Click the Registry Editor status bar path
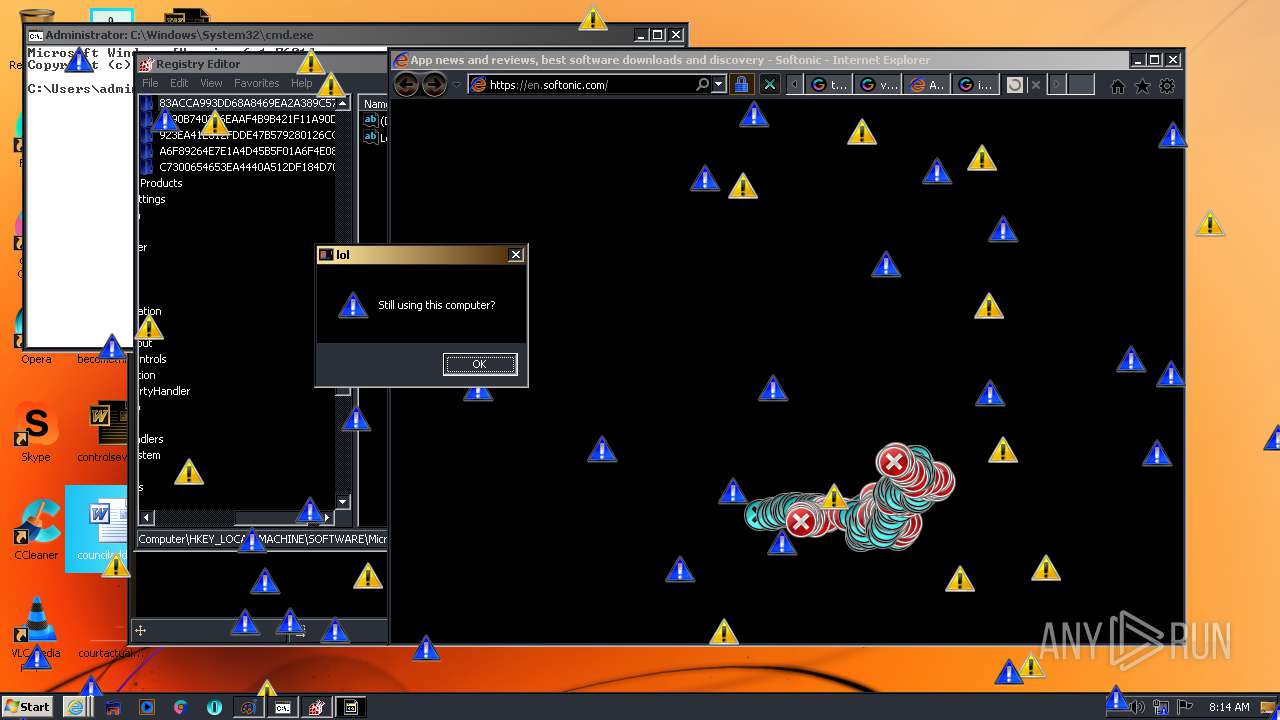The width and height of the screenshot is (1280, 720). tap(262, 539)
